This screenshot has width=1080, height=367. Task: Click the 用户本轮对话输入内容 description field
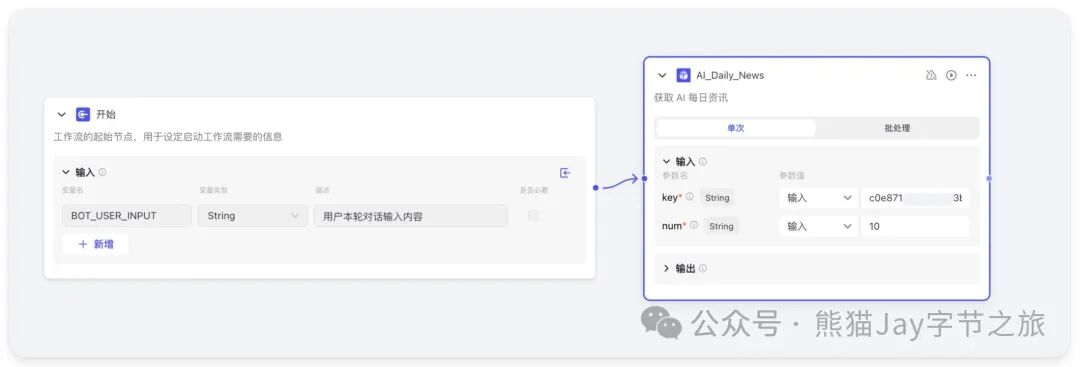(411, 216)
